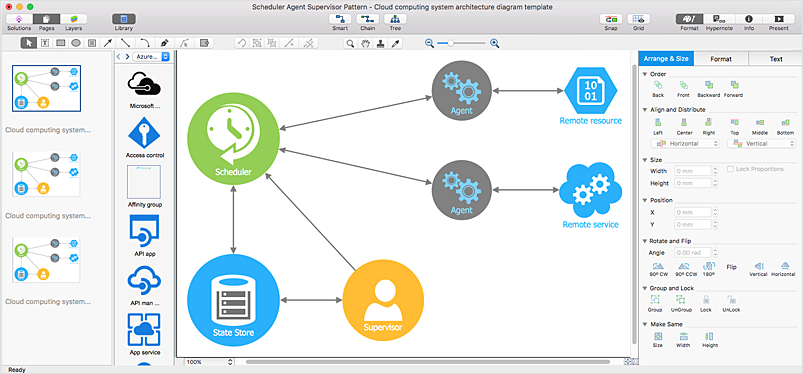The image size is (803, 374).
Task: Switch to Arrange & Size tab
Action: (x=666, y=59)
